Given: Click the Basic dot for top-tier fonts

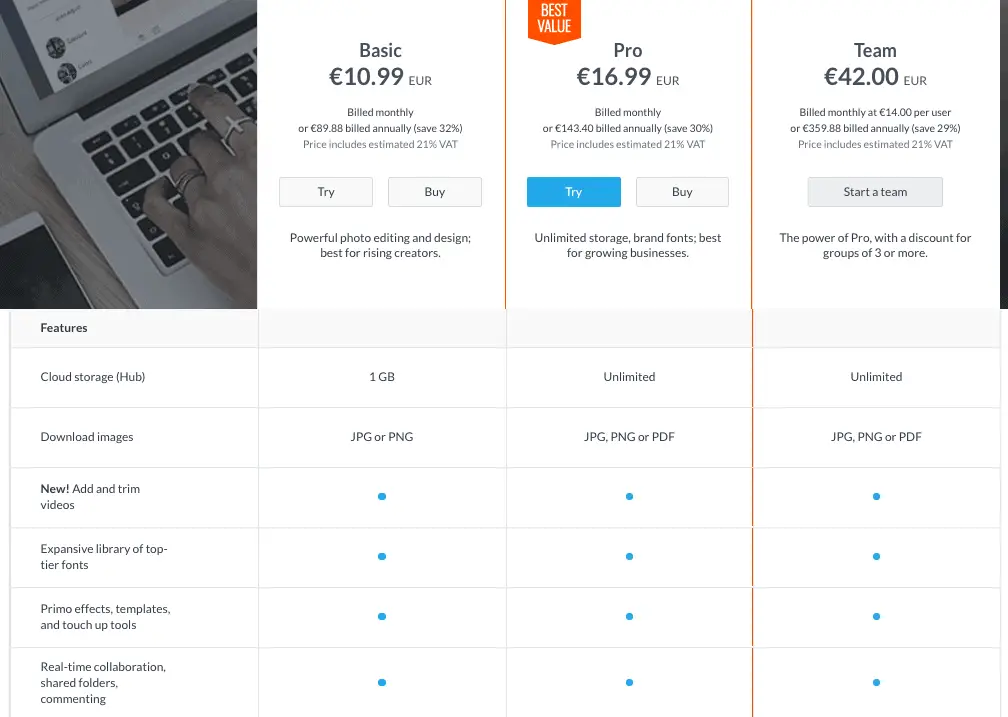Looking at the screenshot, I should (382, 556).
